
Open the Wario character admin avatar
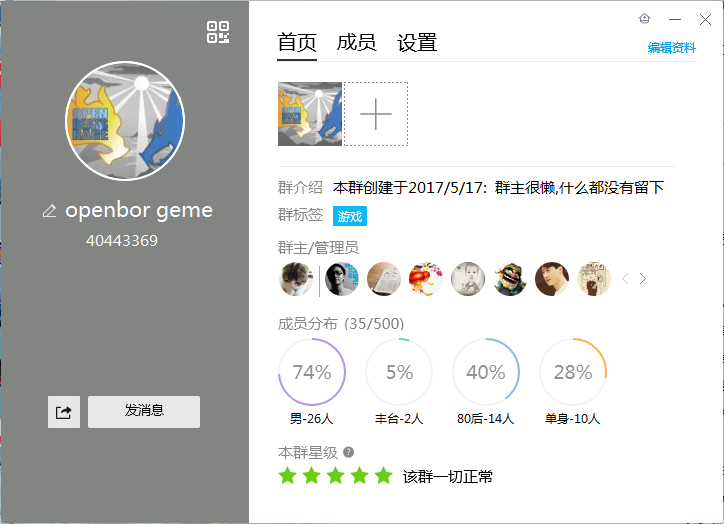click(510, 279)
